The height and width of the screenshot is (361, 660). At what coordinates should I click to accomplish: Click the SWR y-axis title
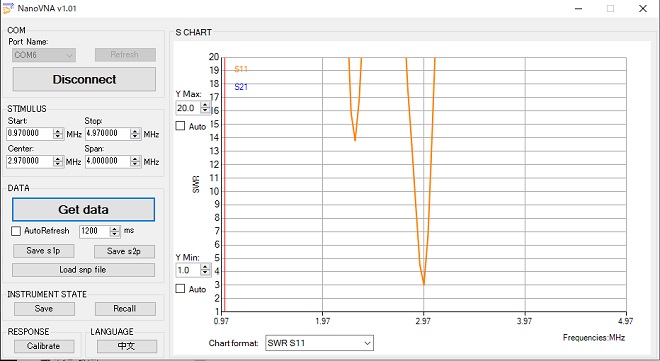196,184
